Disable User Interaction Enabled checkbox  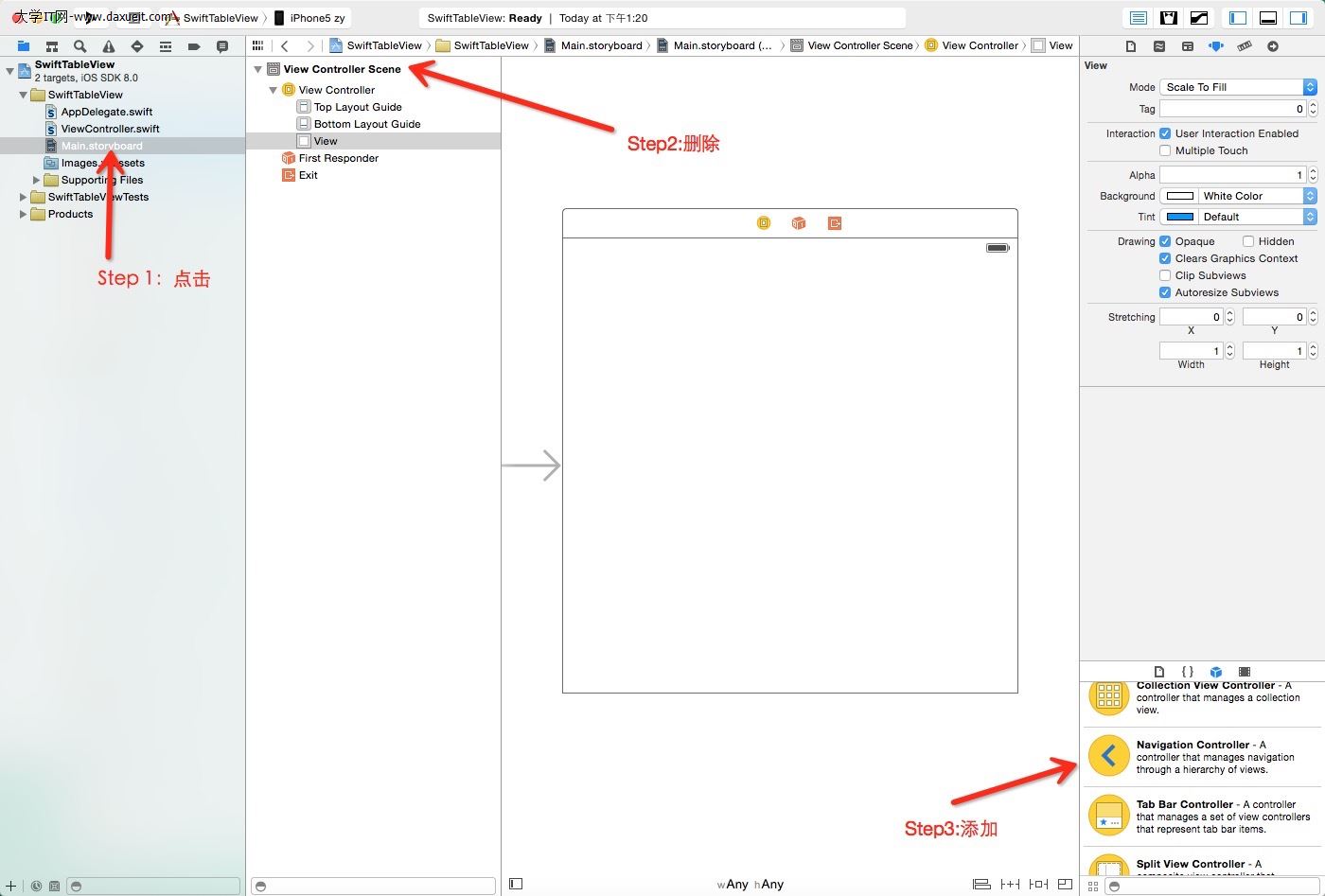point(1165,133)
